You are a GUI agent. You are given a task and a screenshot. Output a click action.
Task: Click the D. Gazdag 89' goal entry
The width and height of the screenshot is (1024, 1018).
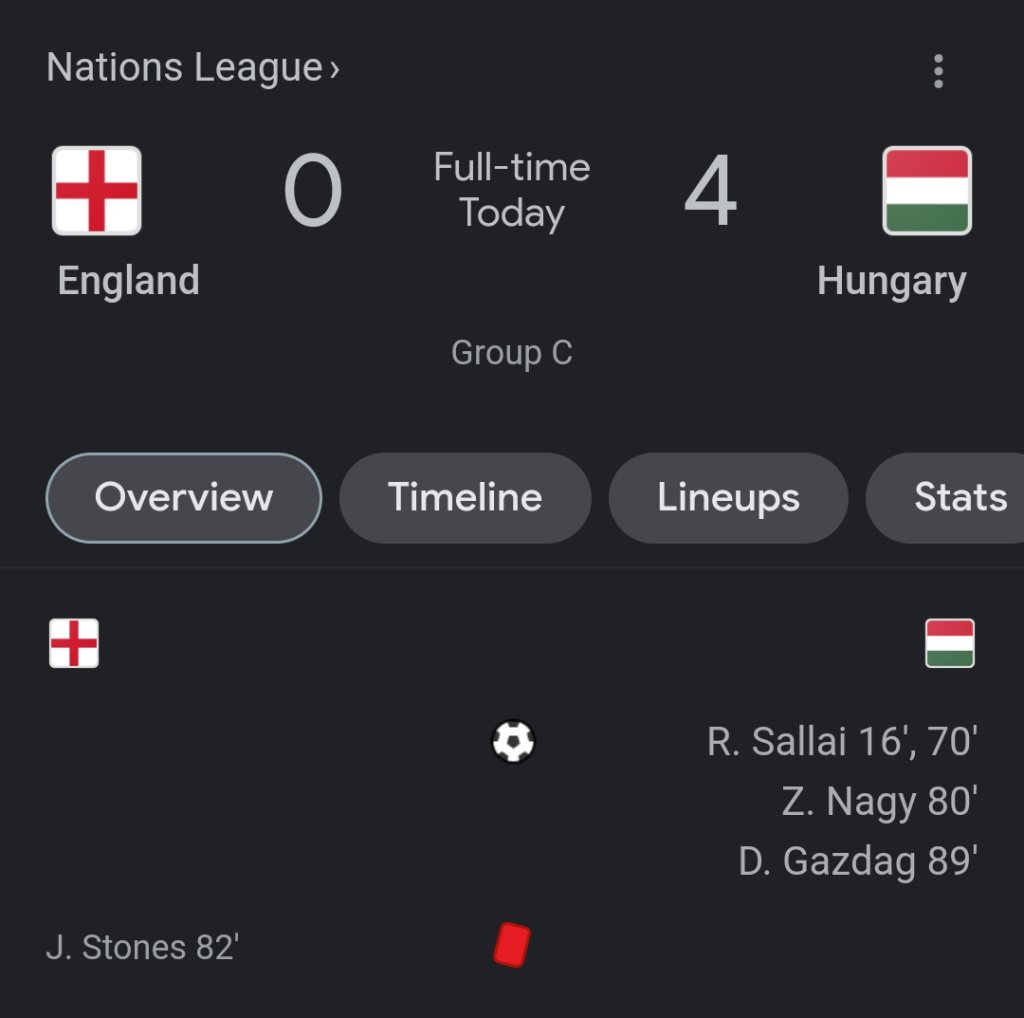pyautogui.click(x=857, y=861)
